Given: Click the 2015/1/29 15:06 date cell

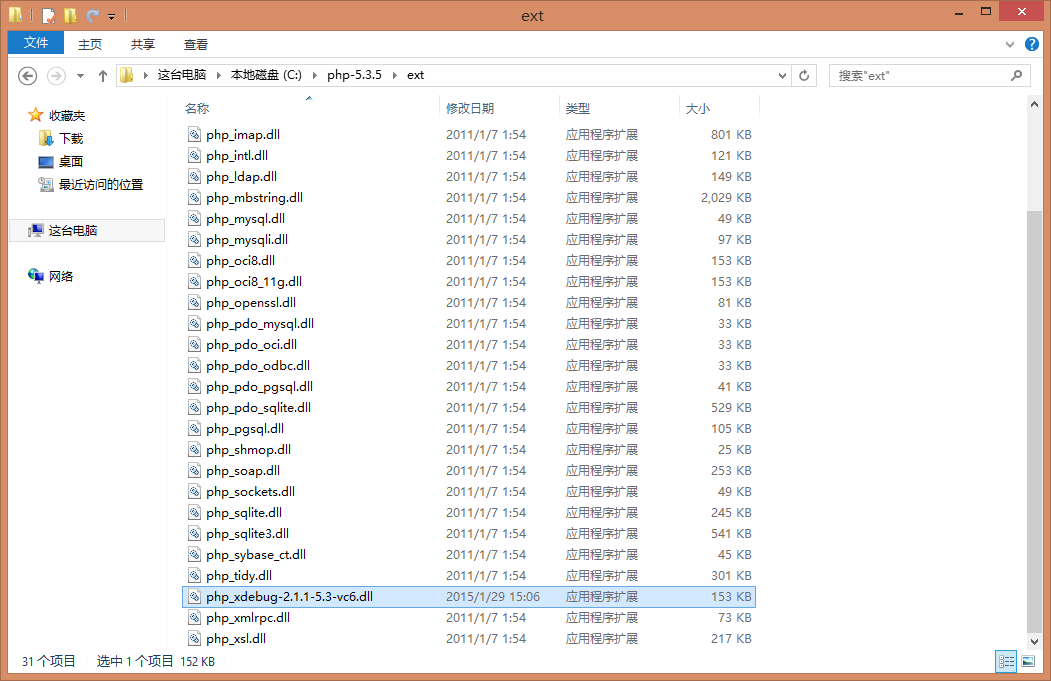Looking at the screenshot, I should [x=493, y=597].
